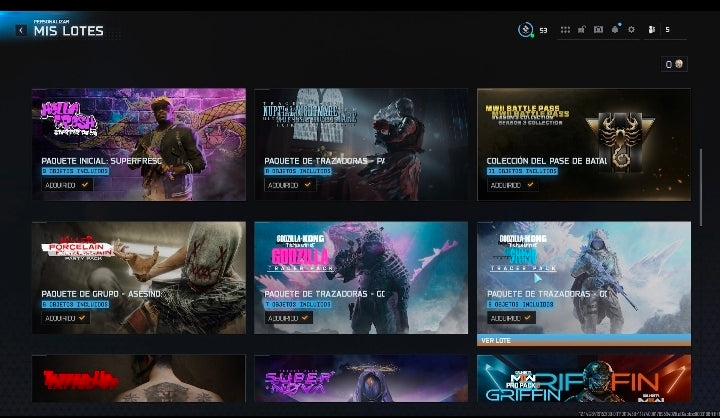Open the card-shaped icon next to the bell
The image size is (720, 418).
[x=598, y=29]
